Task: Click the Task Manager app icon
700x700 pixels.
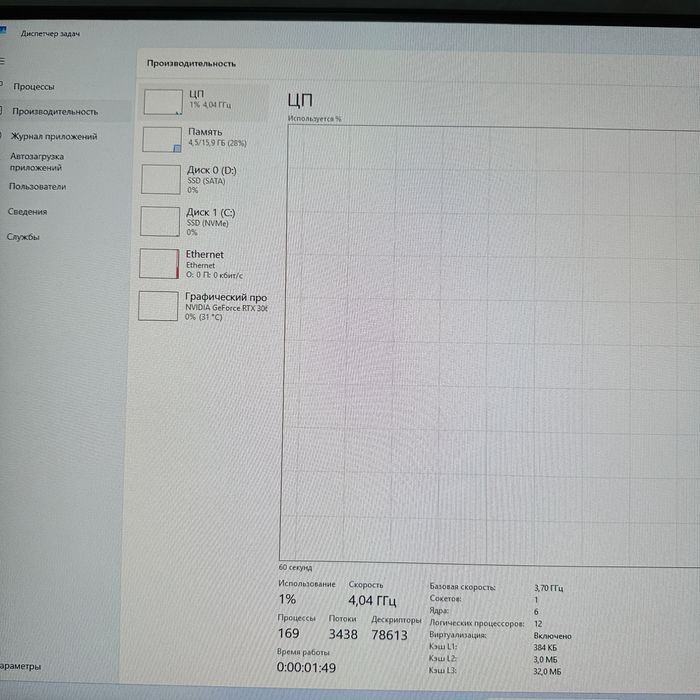Action: 3,30
